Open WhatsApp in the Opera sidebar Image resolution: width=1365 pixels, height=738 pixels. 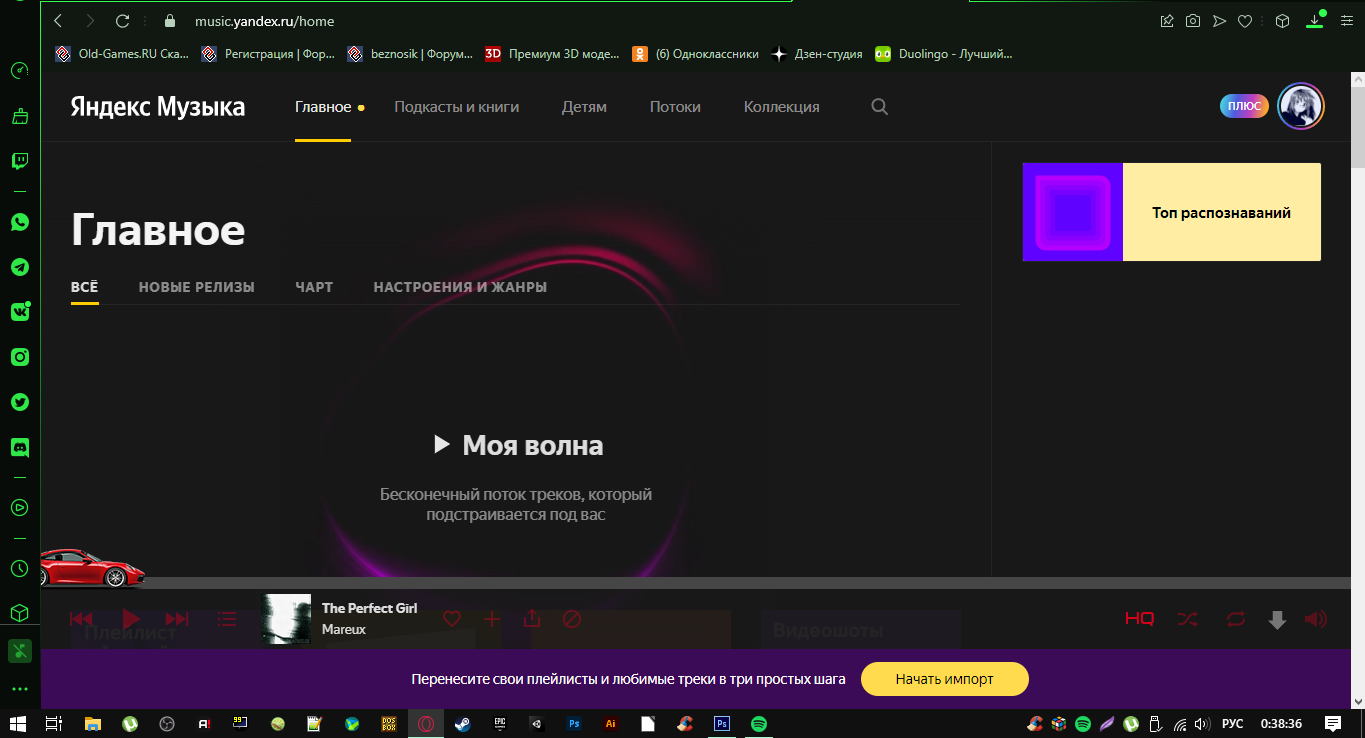[20, 222]
